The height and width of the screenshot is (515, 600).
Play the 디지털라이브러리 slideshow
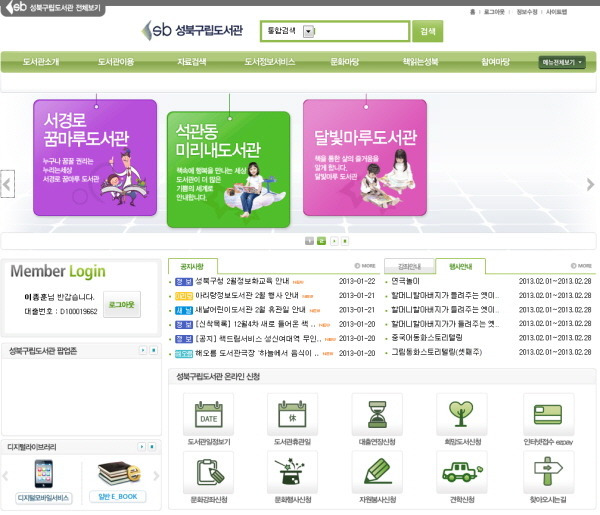click(142, 447)
